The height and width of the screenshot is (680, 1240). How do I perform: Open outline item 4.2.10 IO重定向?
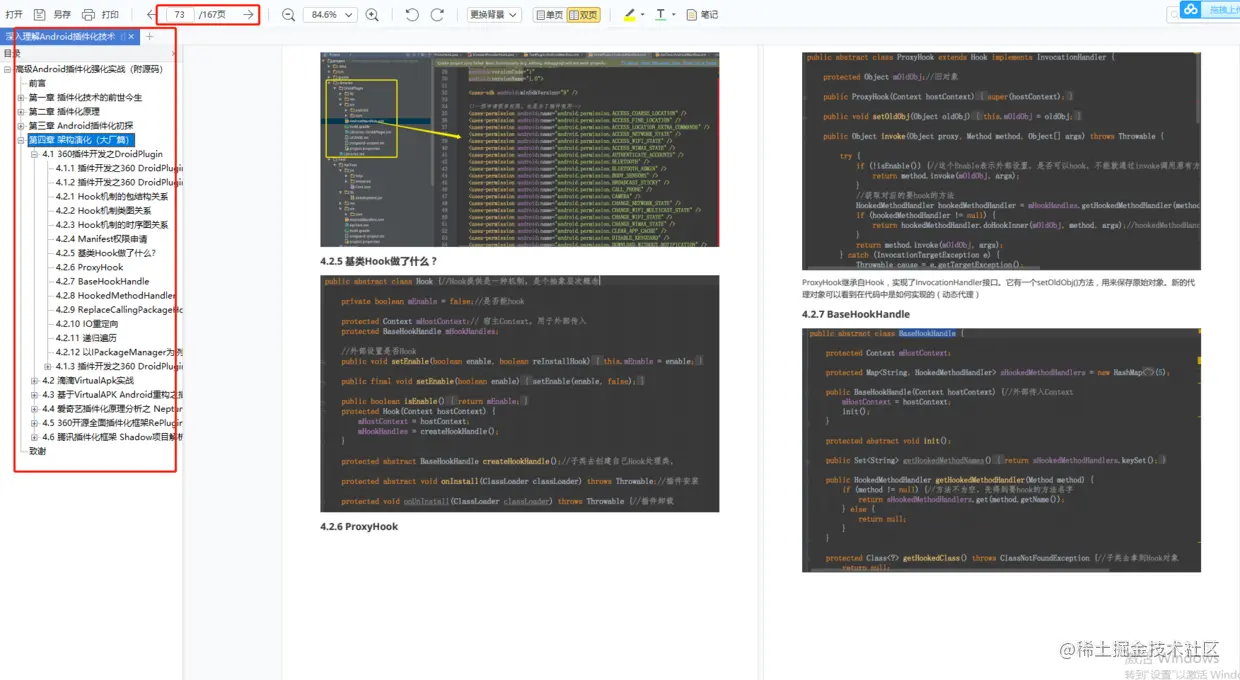click(87, 324)
